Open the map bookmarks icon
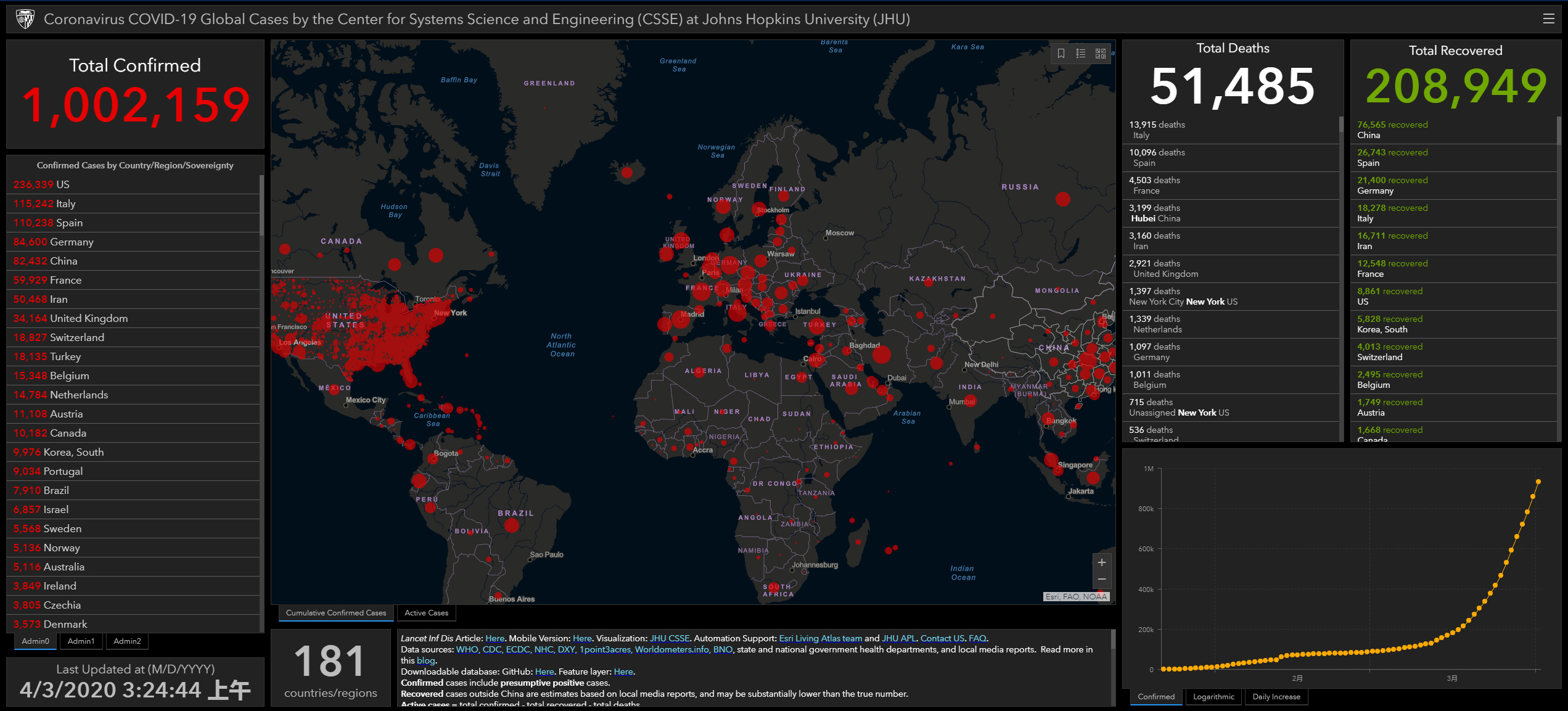The width and height of the screenshot is (1568, 711). (1061, 54)
